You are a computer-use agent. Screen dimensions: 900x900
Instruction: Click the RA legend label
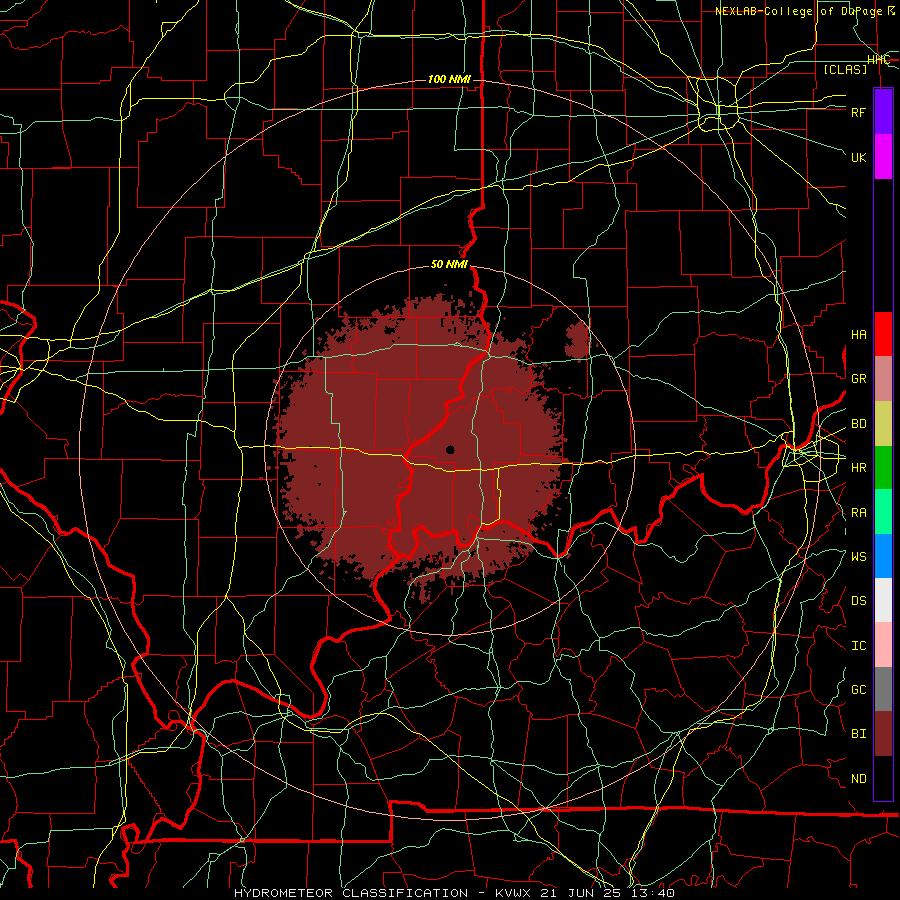coord(858,513)
